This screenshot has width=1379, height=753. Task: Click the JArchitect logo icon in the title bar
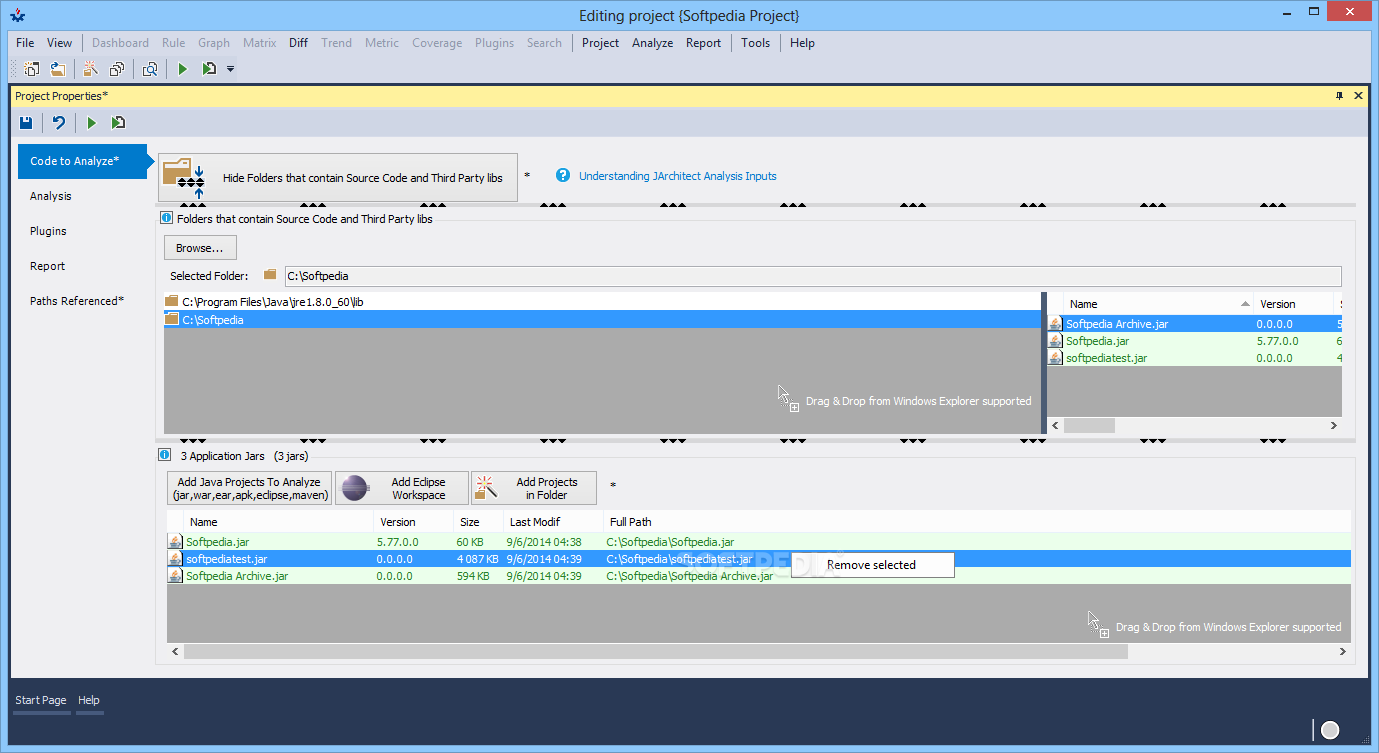[x=18, y=15]
